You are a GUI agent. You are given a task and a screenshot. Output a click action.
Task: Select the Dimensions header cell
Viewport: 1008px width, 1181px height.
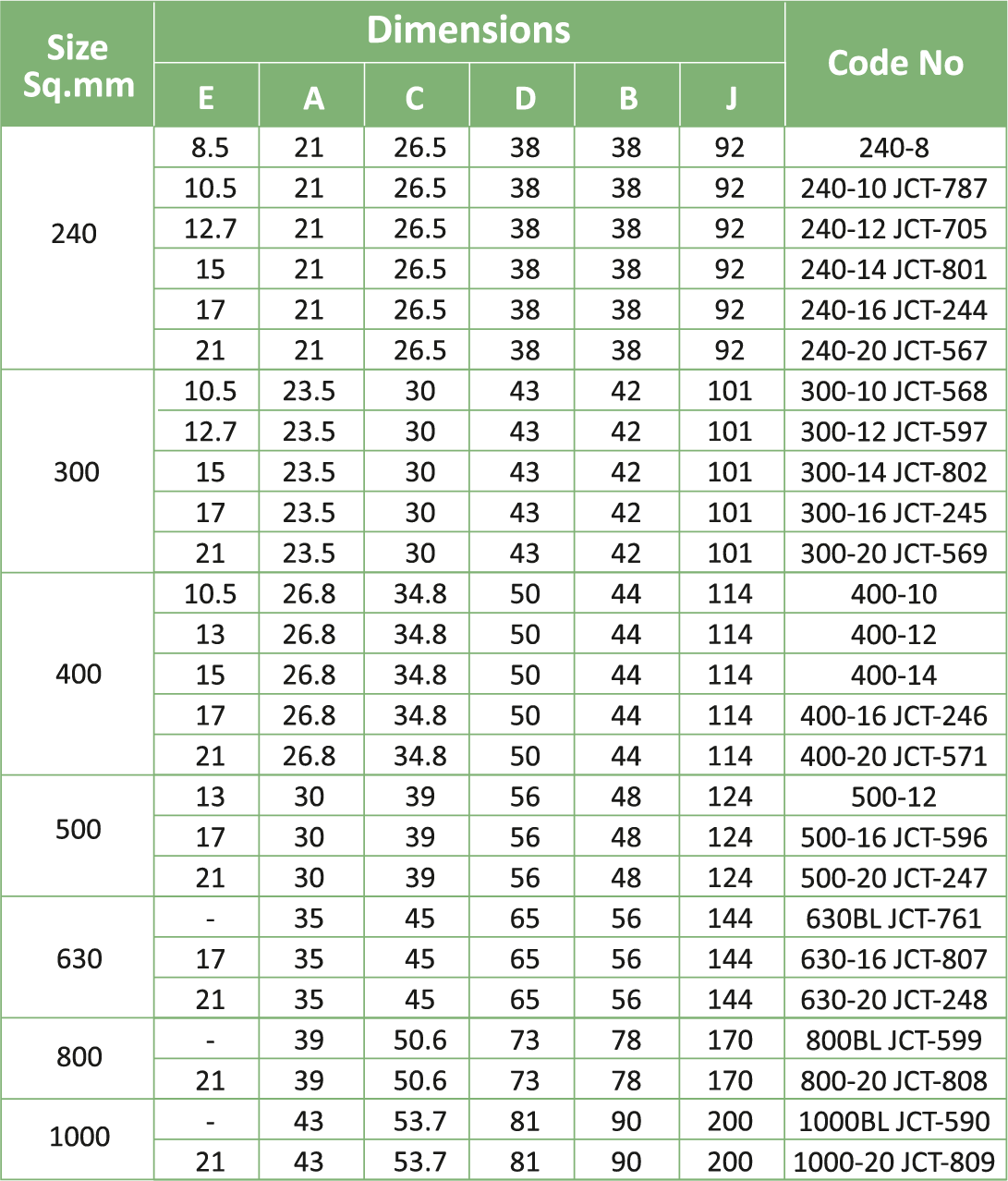point(468,30)
